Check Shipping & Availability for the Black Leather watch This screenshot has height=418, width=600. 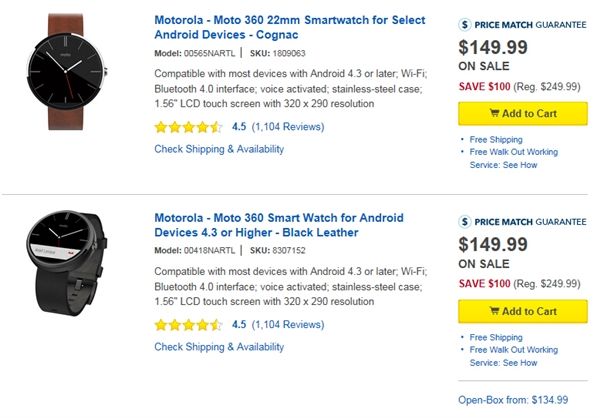(219, 346)
